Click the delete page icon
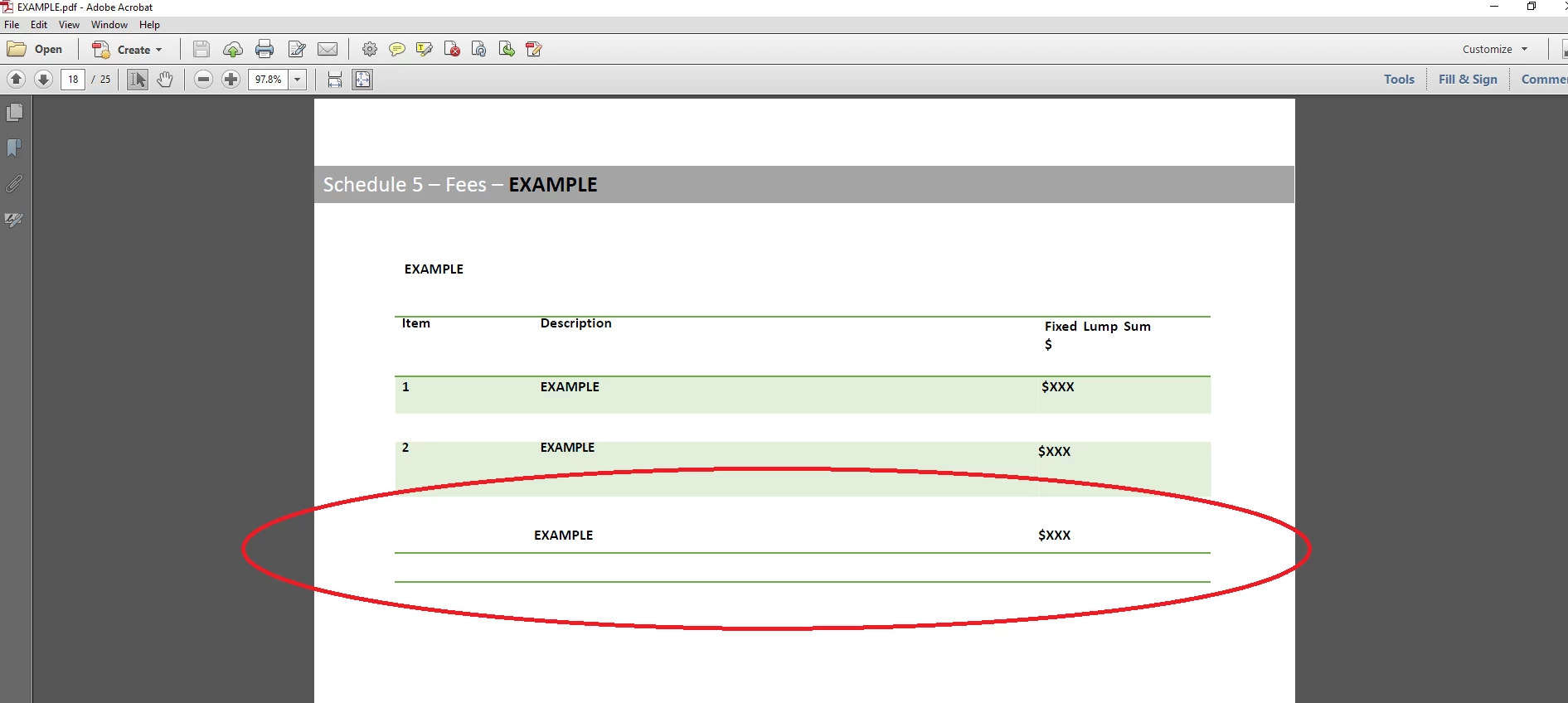Image resolution: width=1568 pixels, height=703 pixels. pyautogui.click(x=452, y=50)
